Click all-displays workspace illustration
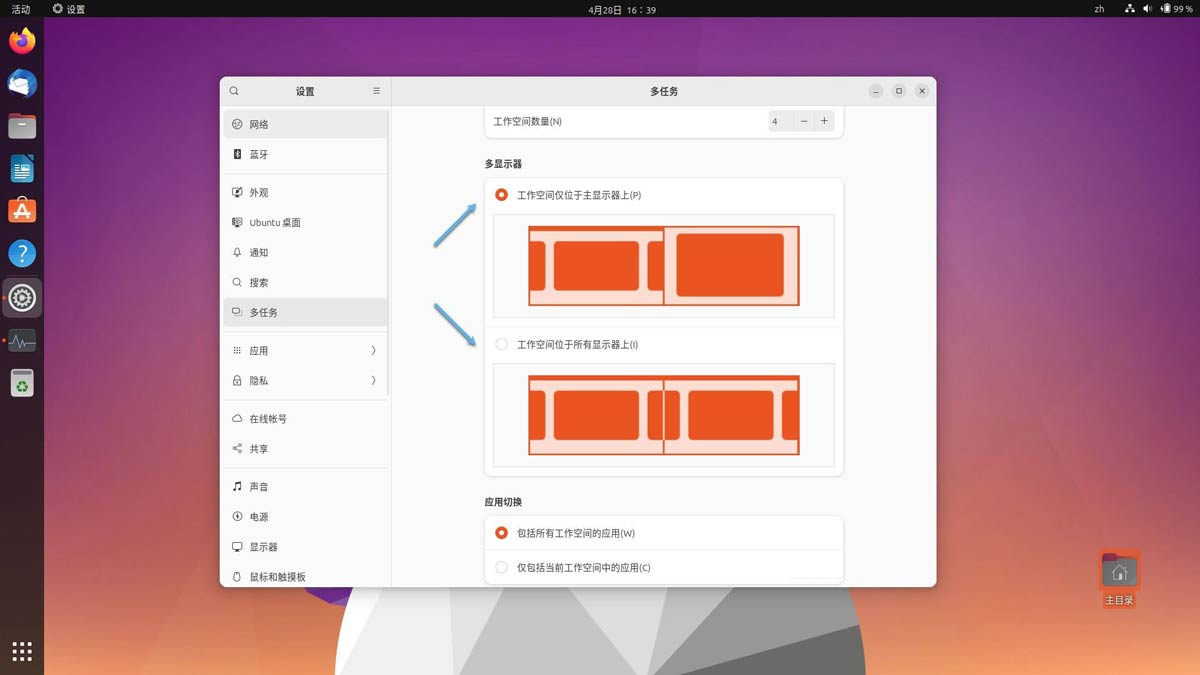The image size is (1200, 675). pos(664,415)
